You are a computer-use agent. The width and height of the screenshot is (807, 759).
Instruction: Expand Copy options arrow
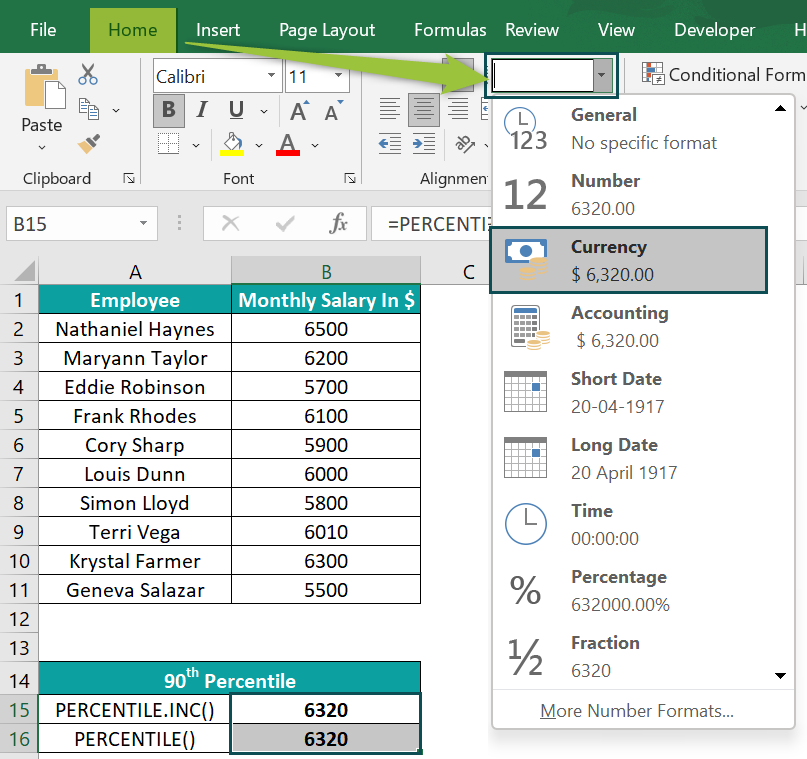click(116, 110)
